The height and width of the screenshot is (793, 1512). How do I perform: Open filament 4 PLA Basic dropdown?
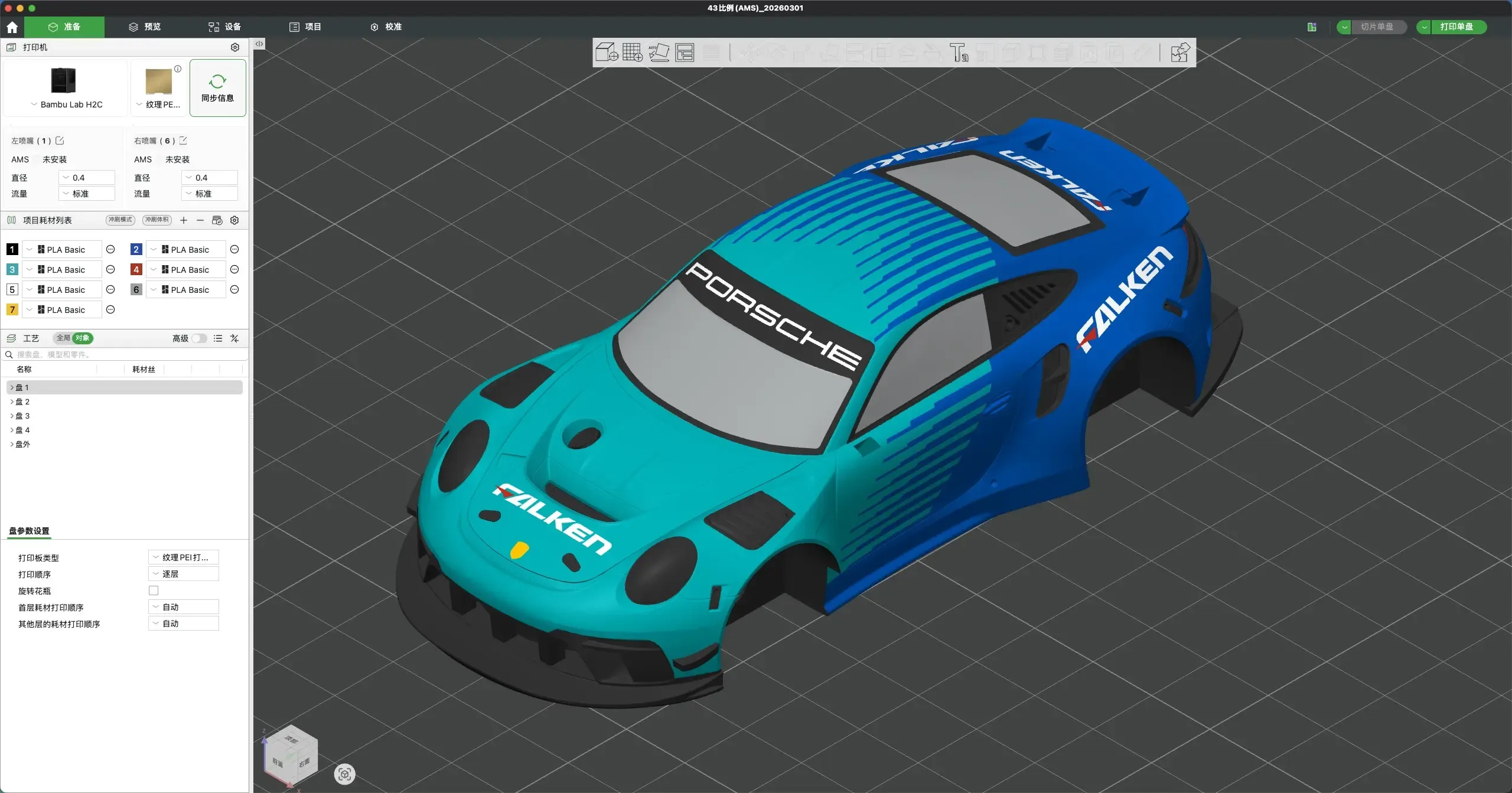(x=186, y=270)
